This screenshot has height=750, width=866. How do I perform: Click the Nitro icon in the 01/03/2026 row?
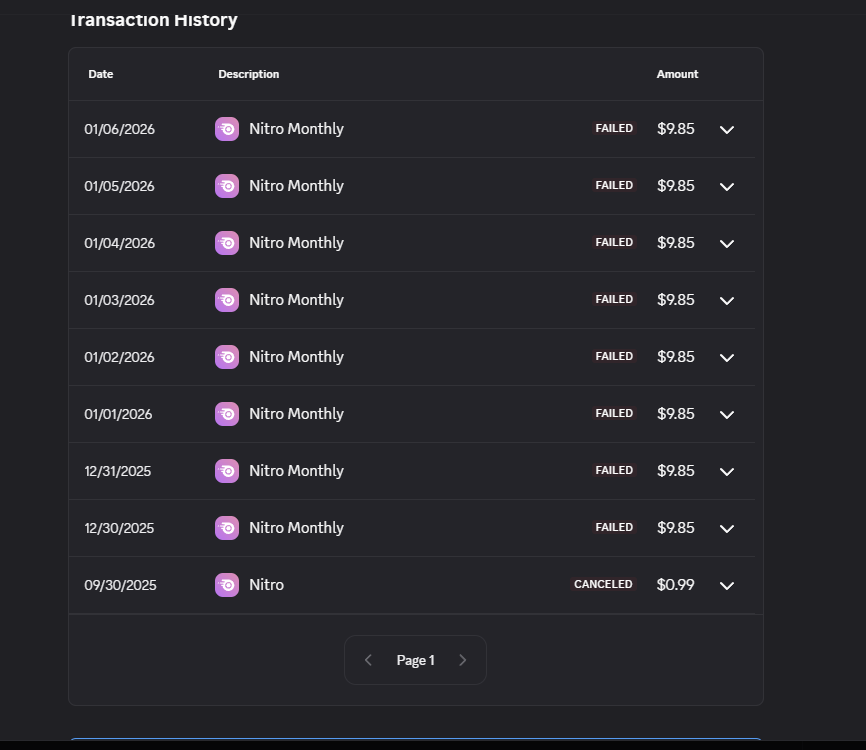(x=227, y=300)
